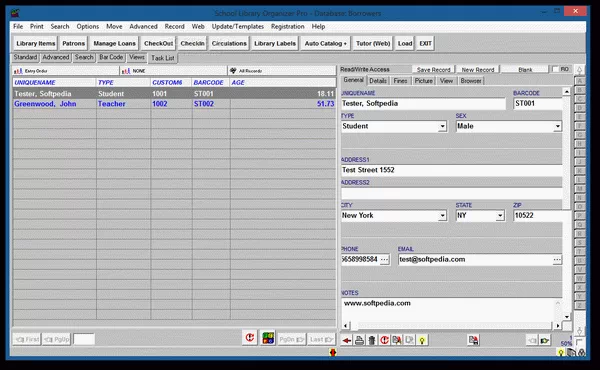Click the down arrow below alphabet index
Image resolution: width=600 pixels, height=370 pixels.
[x=580, y=331]
